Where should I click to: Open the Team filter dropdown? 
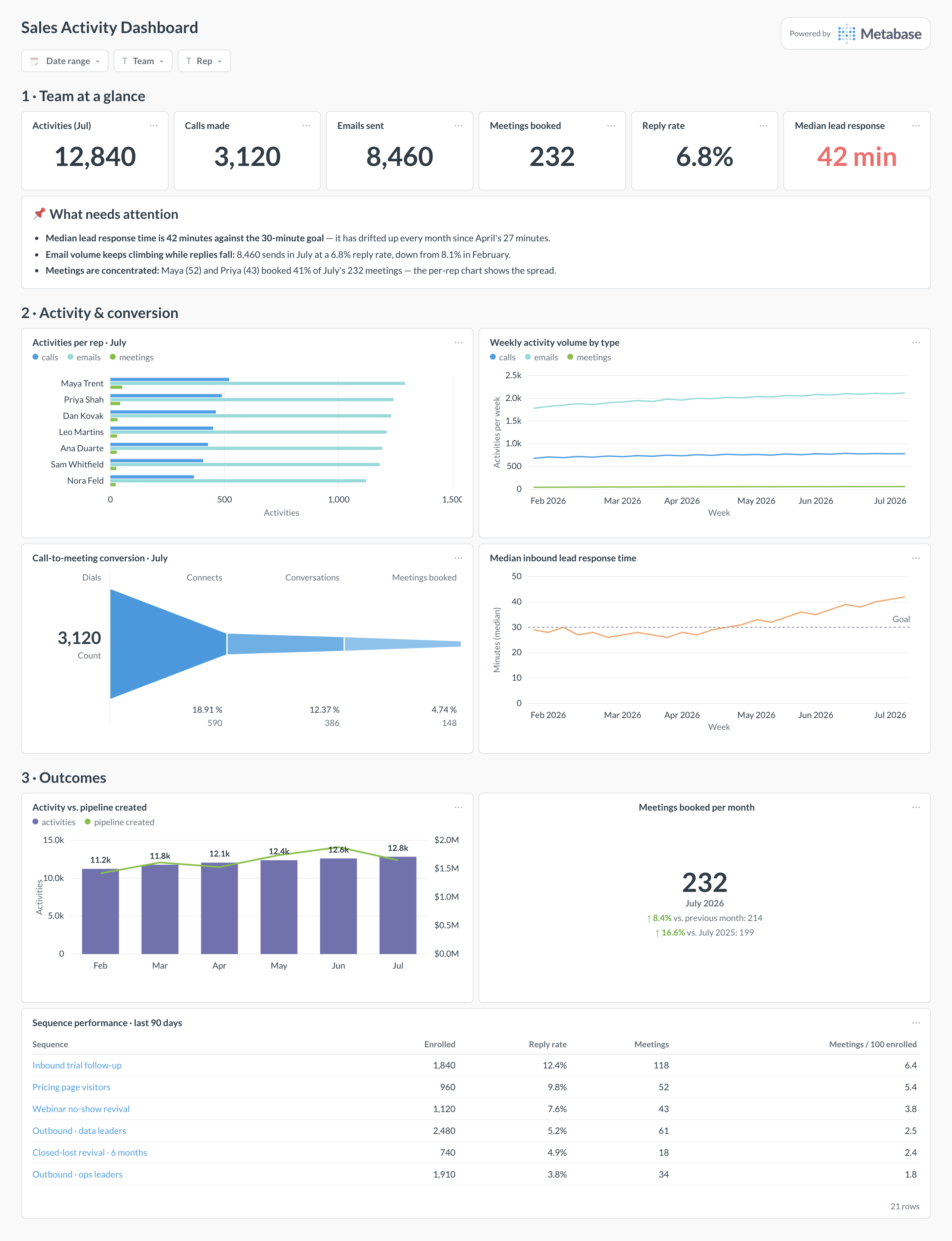tap(143, 60)
